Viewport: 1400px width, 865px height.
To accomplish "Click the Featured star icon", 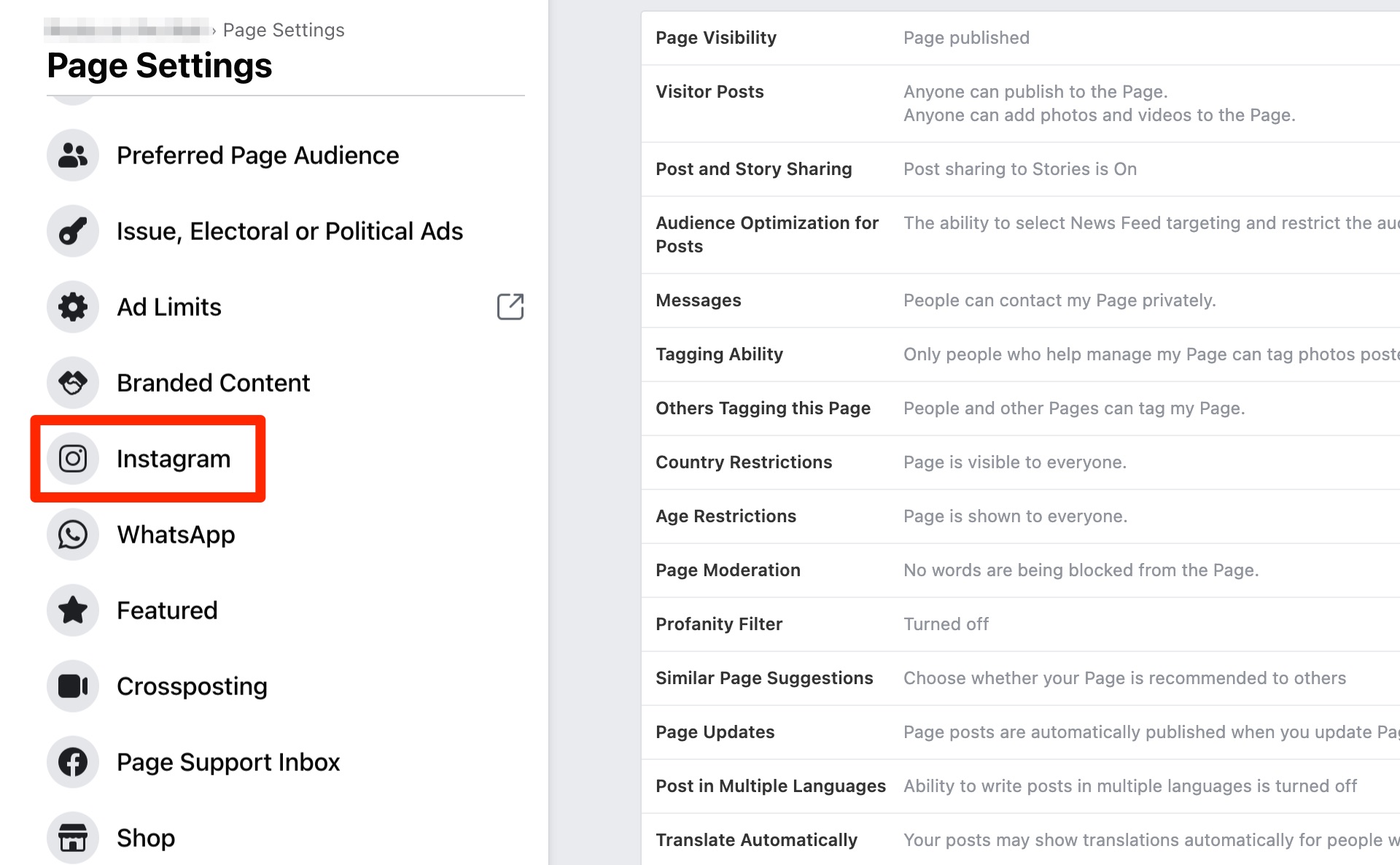I will pyautogui.click(x=73, y=610).
